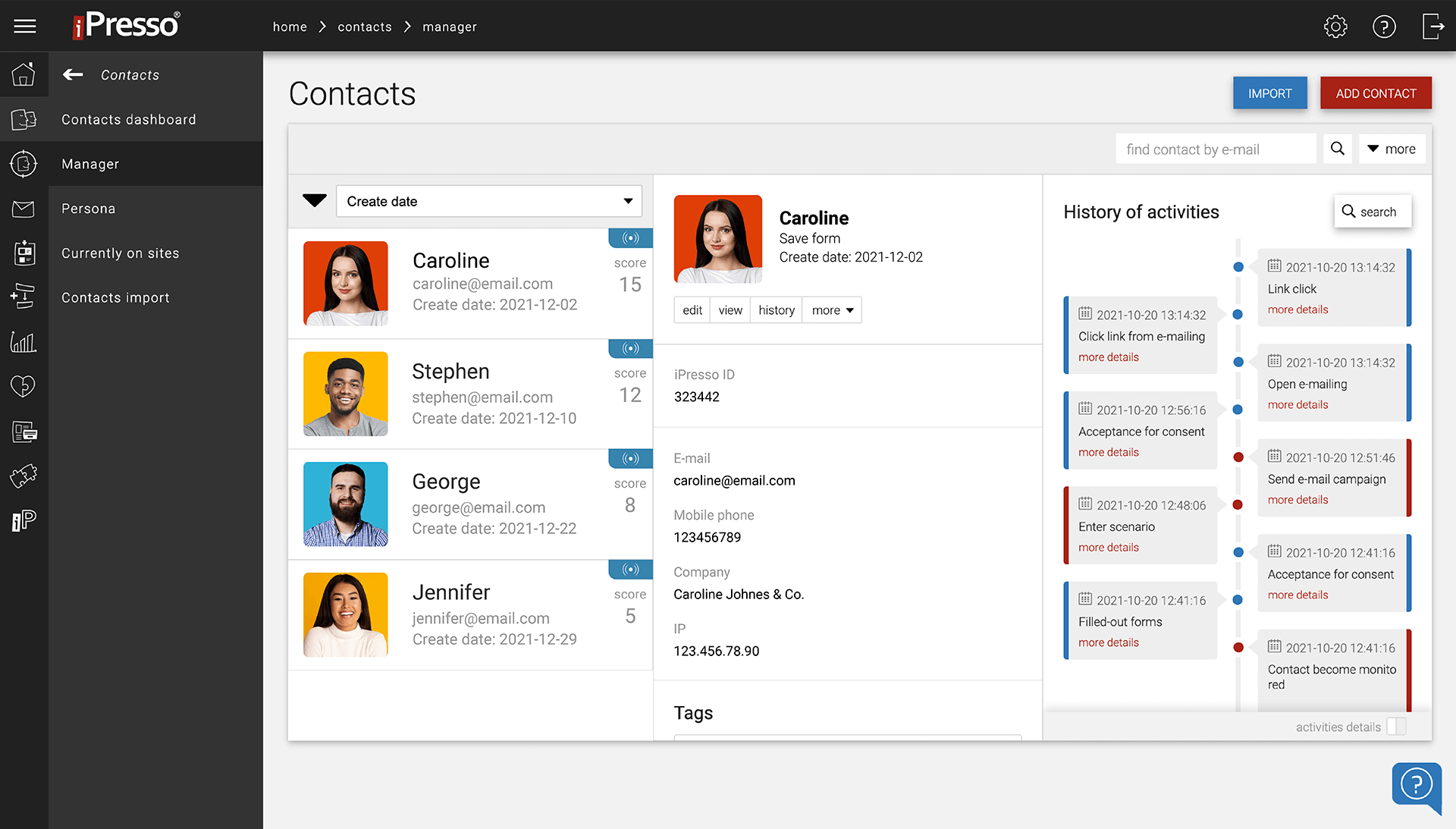Open the hamburger menu icon
The width and height of the screenshot is (1456, 829).
tap(25, 27)
